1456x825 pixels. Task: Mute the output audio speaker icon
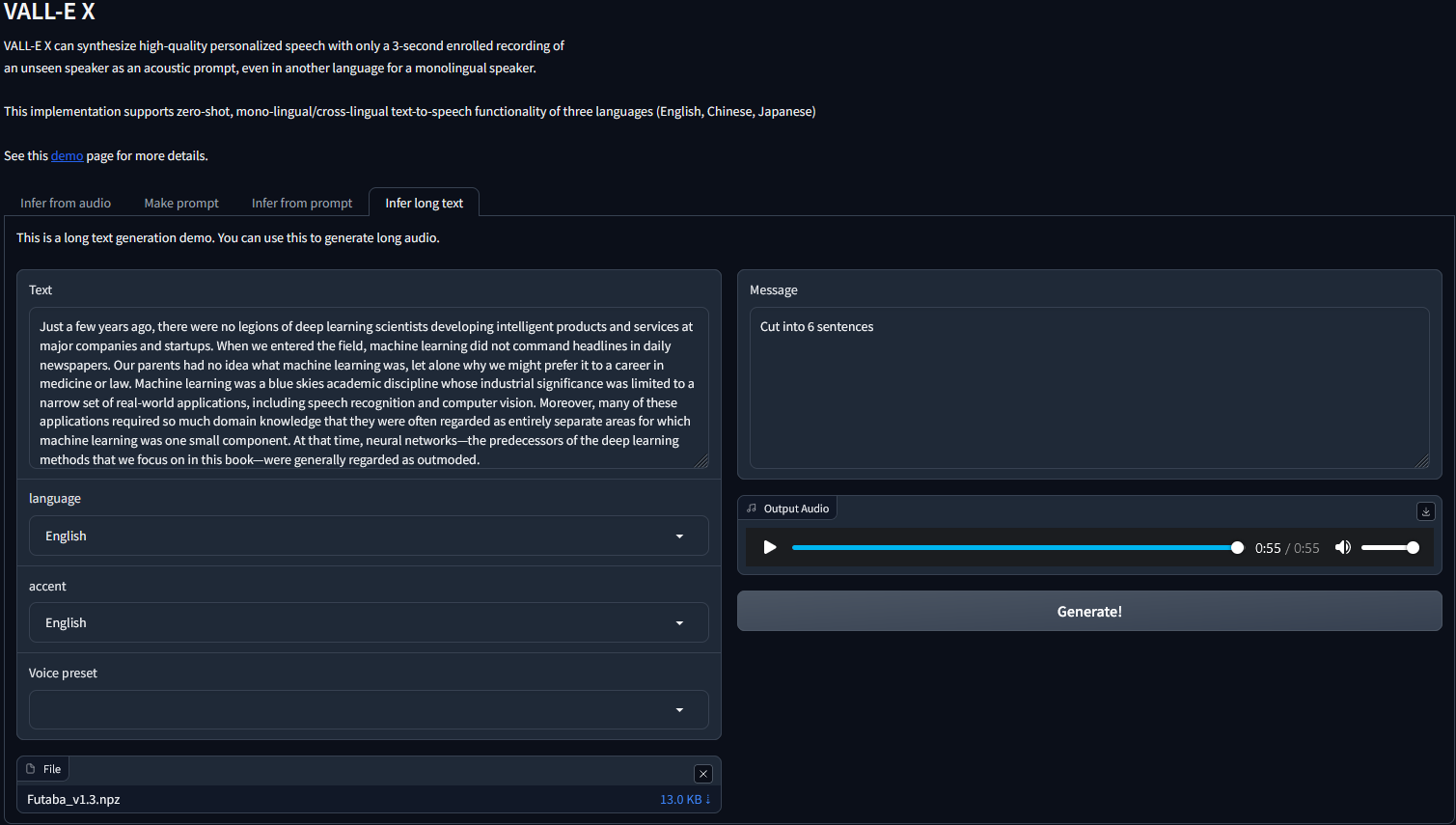(1342, 548)
